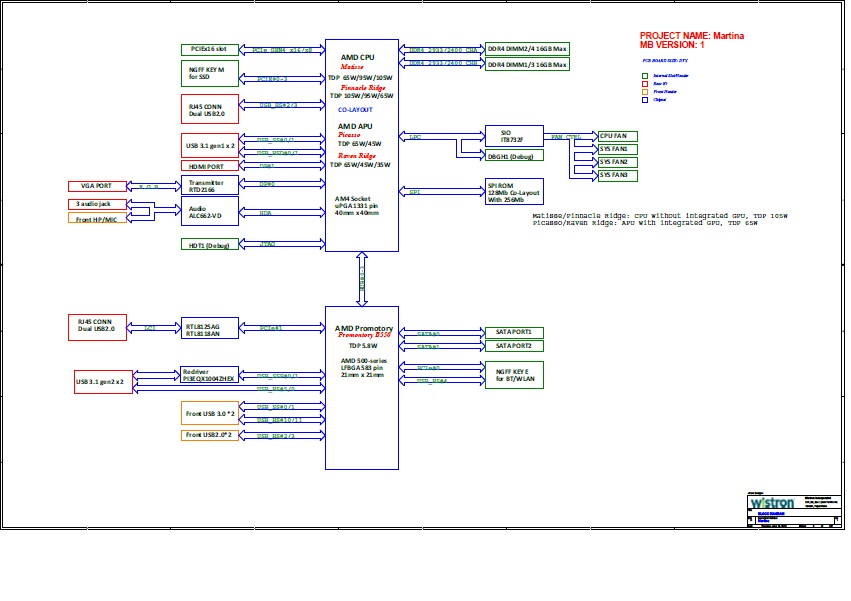Click the SIO IT8732F block
851x601 pixels.
pyautogui.click(x=514, y=136)
